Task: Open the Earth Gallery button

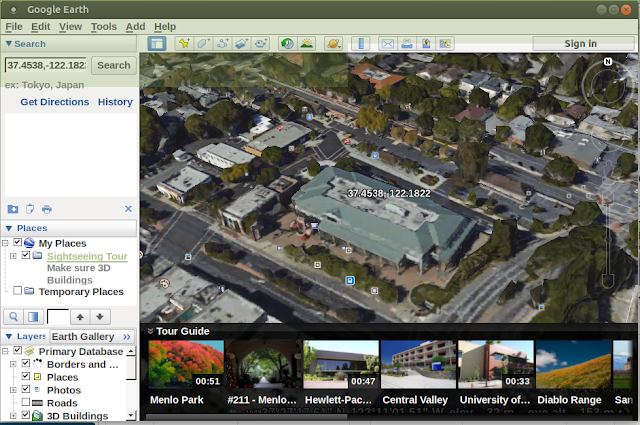Action: [92, 336]
